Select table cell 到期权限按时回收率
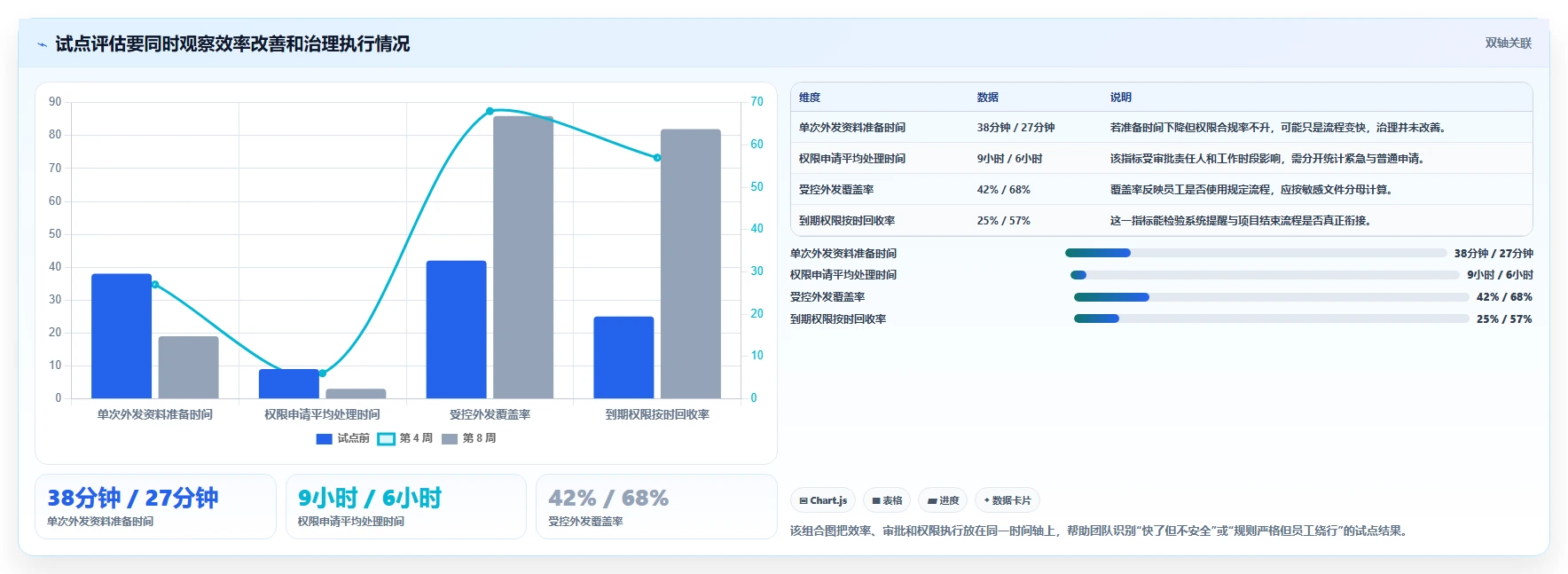This screenshot has width=1568, height=574. [x=847, y=221]
